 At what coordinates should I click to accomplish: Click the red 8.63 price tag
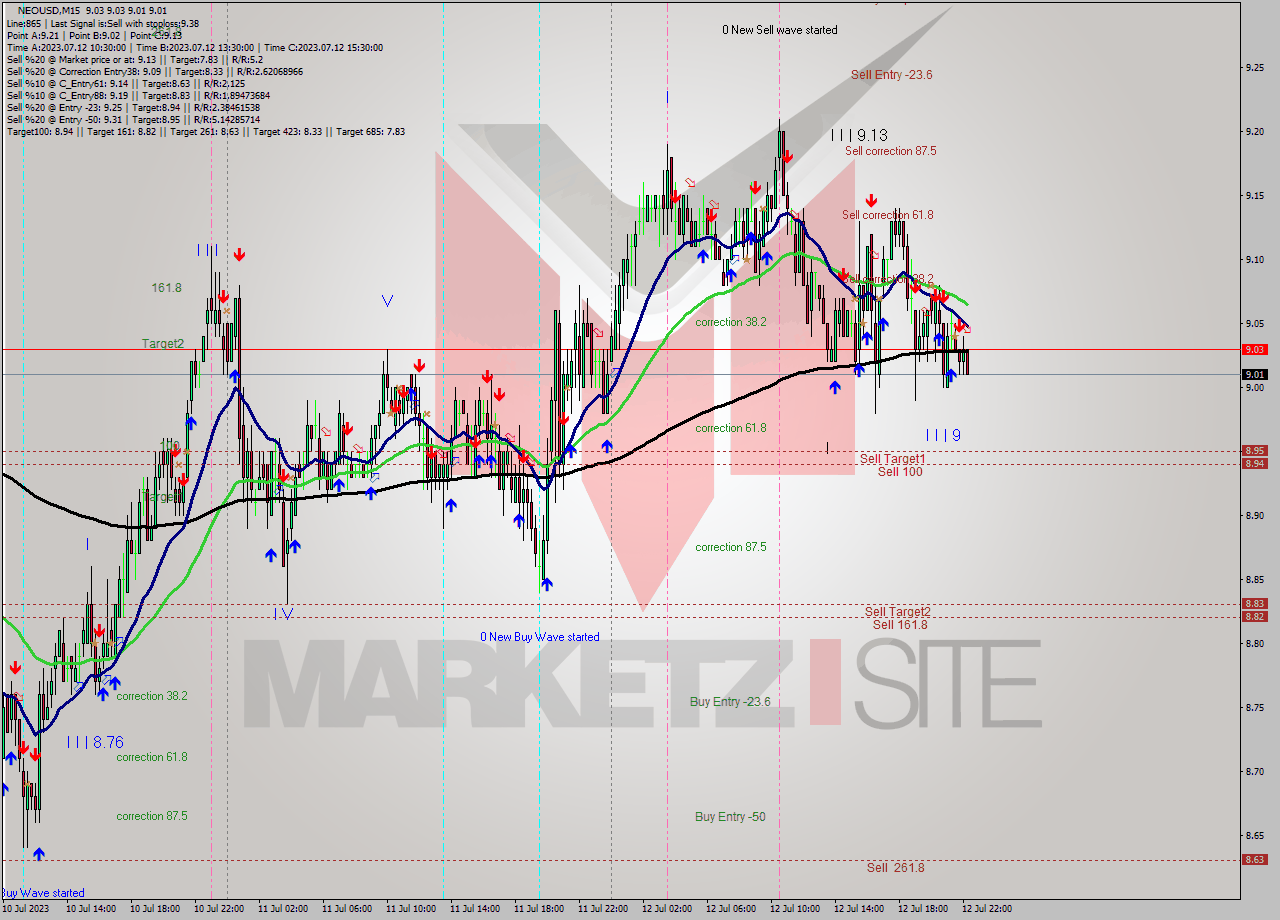pyautogui.click(x=1255, y=860)
